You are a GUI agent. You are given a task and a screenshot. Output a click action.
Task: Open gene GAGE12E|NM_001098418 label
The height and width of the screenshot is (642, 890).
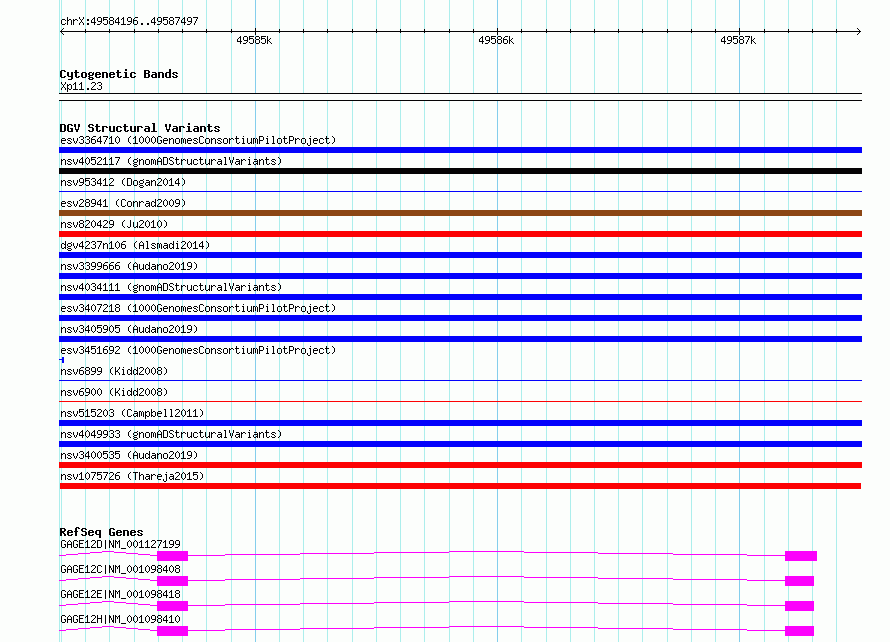120,594
